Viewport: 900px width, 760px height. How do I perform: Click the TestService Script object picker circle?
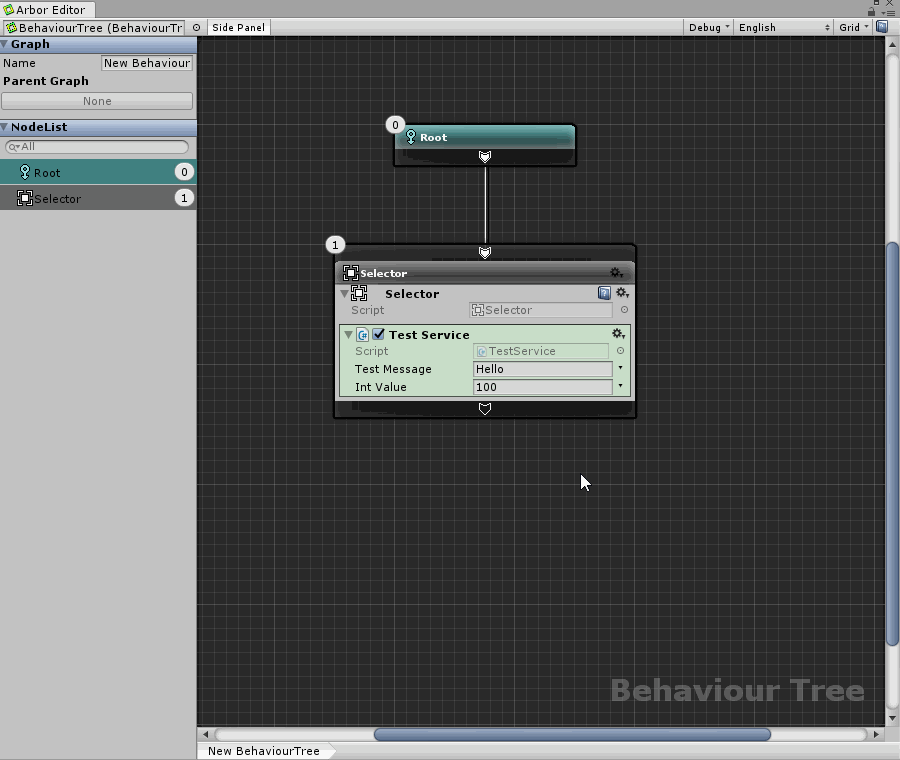pyautogui.click(x=620, y=351)
